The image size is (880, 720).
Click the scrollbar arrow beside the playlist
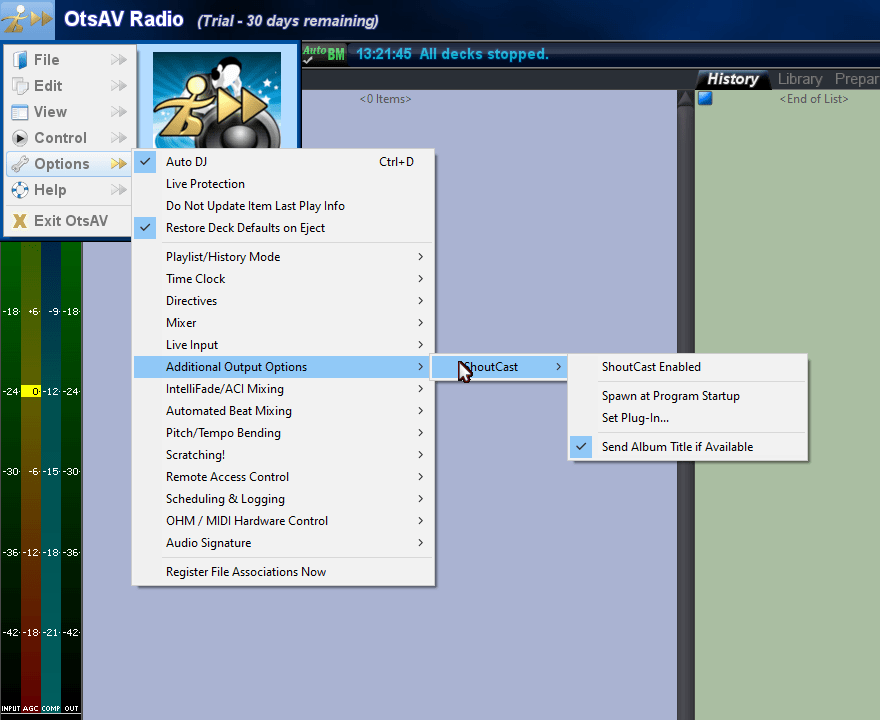(685, 97)
